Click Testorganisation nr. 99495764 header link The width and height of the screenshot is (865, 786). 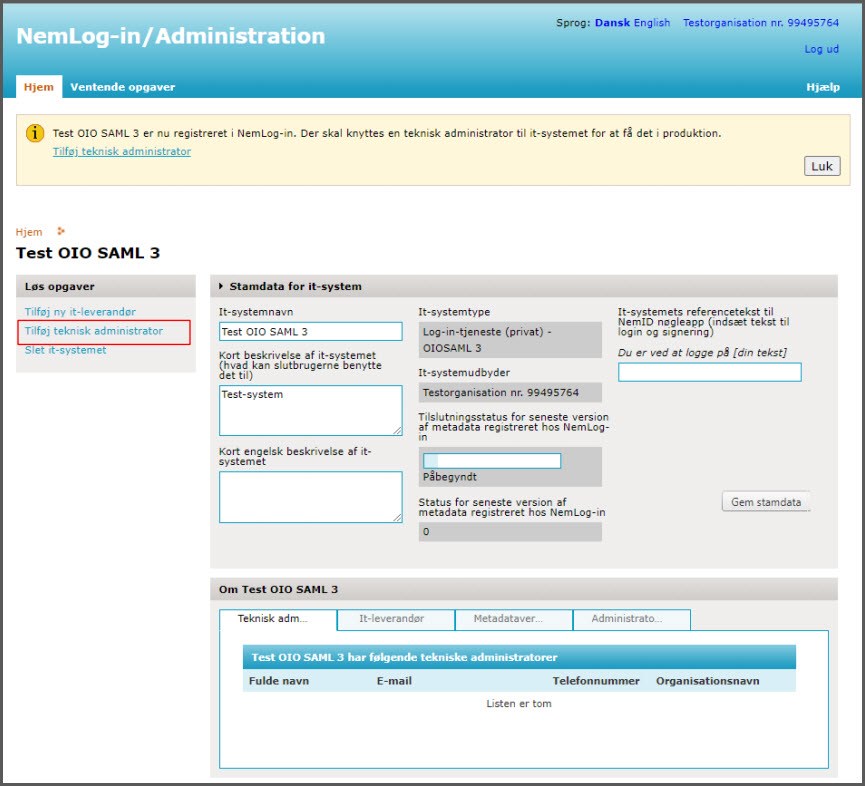click(761, 23)
